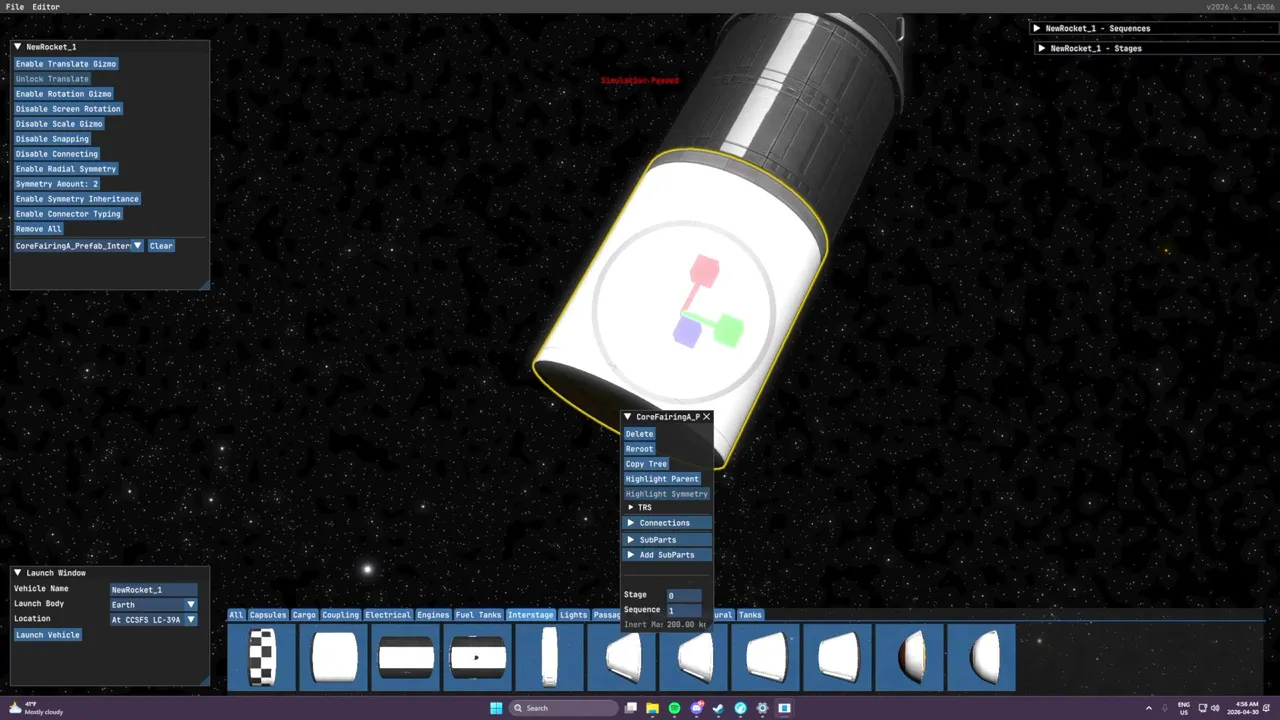1280x720 pixels.
Task: Click the Copy Tree button
Action: click(x=646, y=464)
